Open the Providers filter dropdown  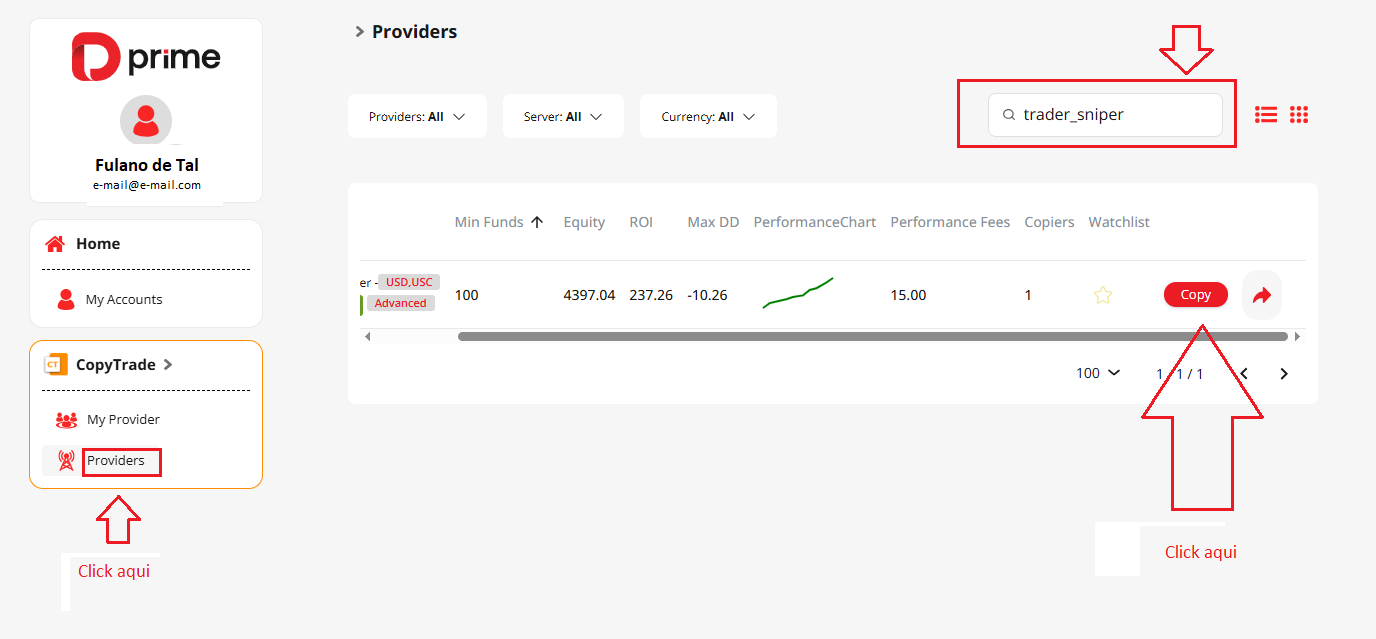point(417,117)
